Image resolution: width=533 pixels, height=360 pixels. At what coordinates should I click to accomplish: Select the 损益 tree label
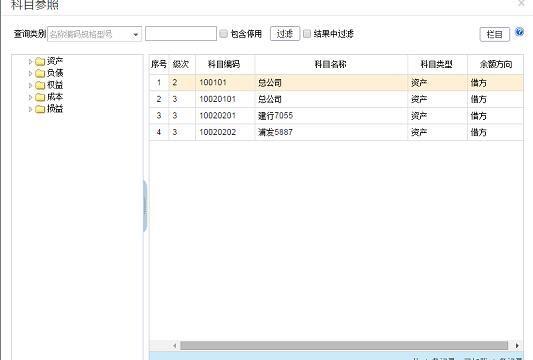55,109
